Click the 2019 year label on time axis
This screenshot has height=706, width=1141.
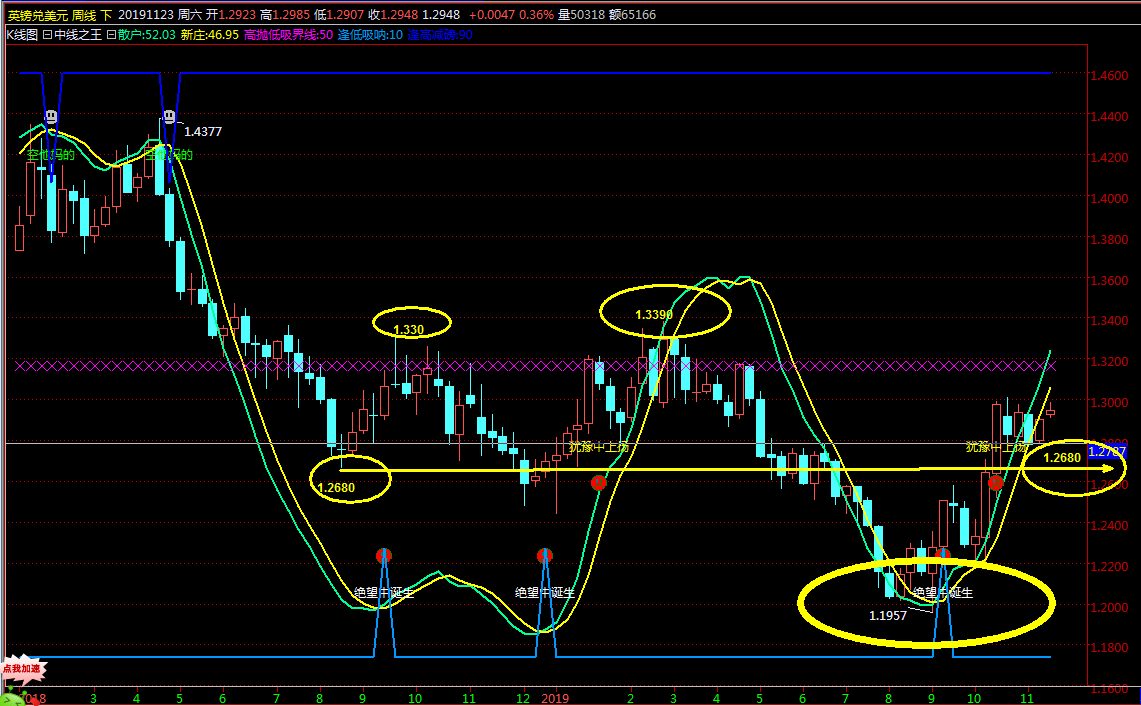(x=556, y=699)
